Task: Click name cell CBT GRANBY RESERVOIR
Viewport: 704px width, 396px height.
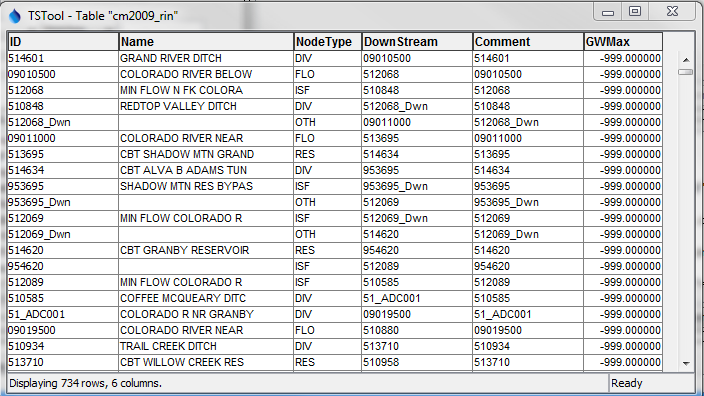Action: pos(206,250)
